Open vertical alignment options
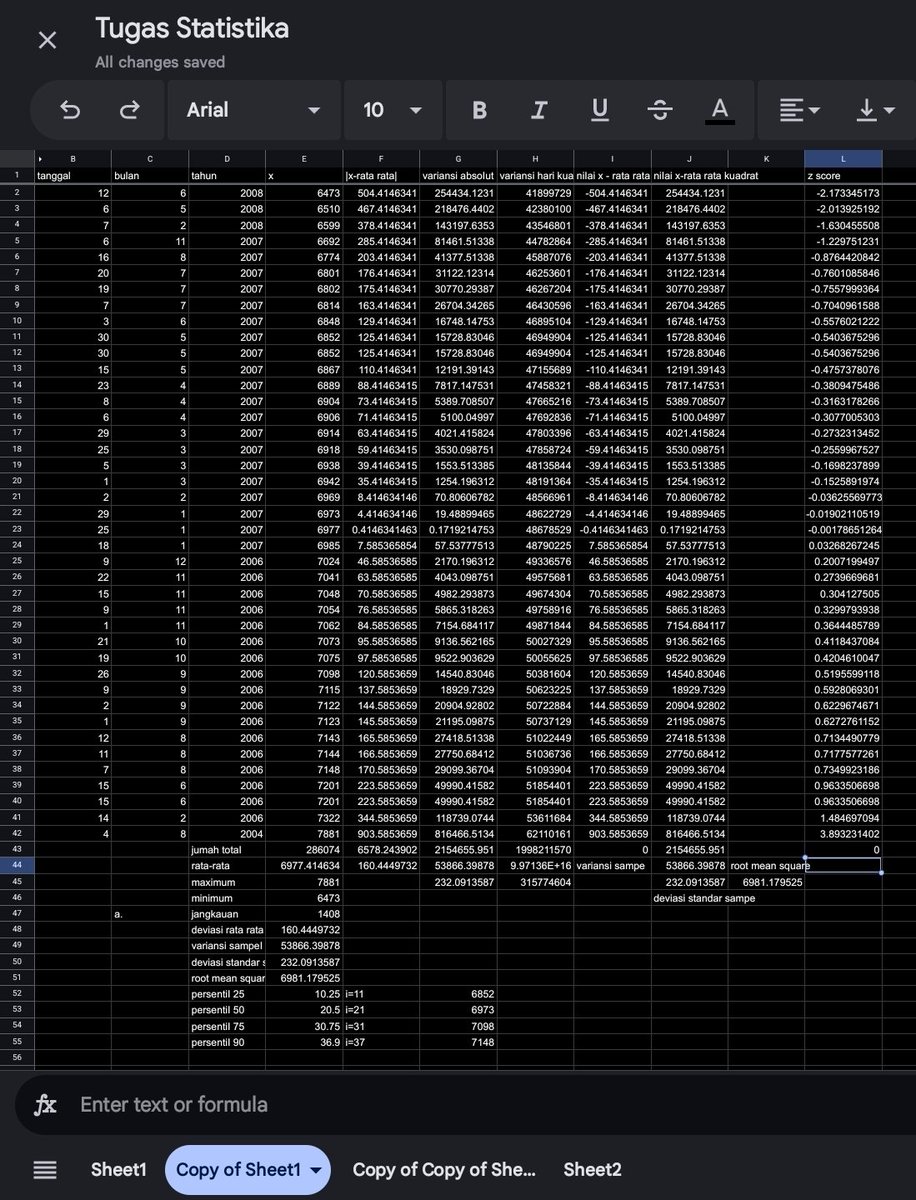Screen dimensions: 916x1200 pyautogui.click(x=874, y=110)
